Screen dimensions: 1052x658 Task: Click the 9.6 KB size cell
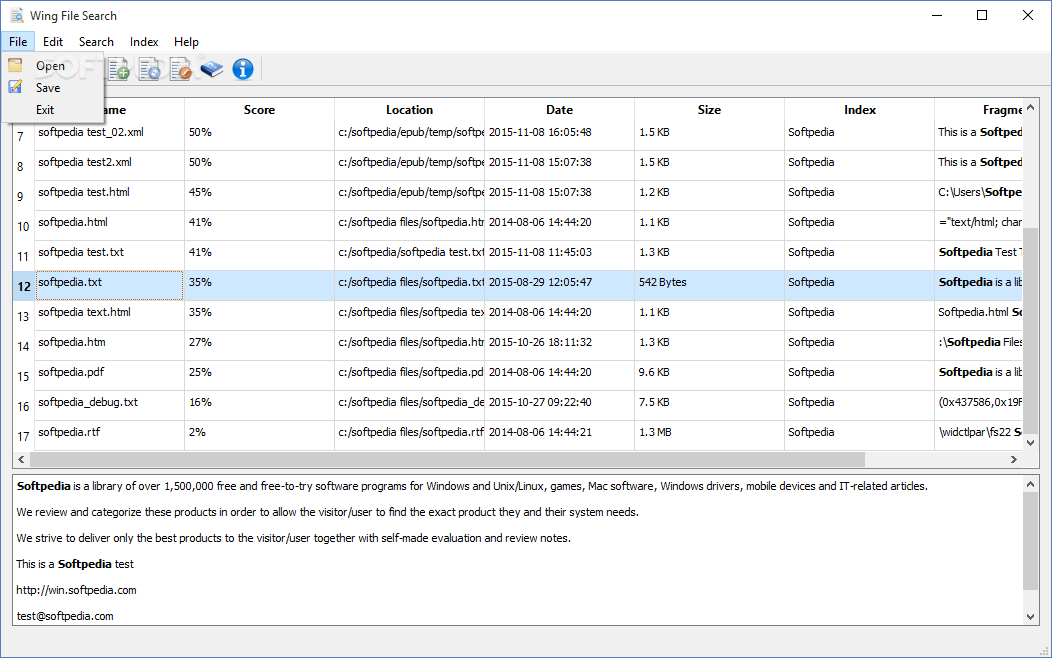(709, 376)
